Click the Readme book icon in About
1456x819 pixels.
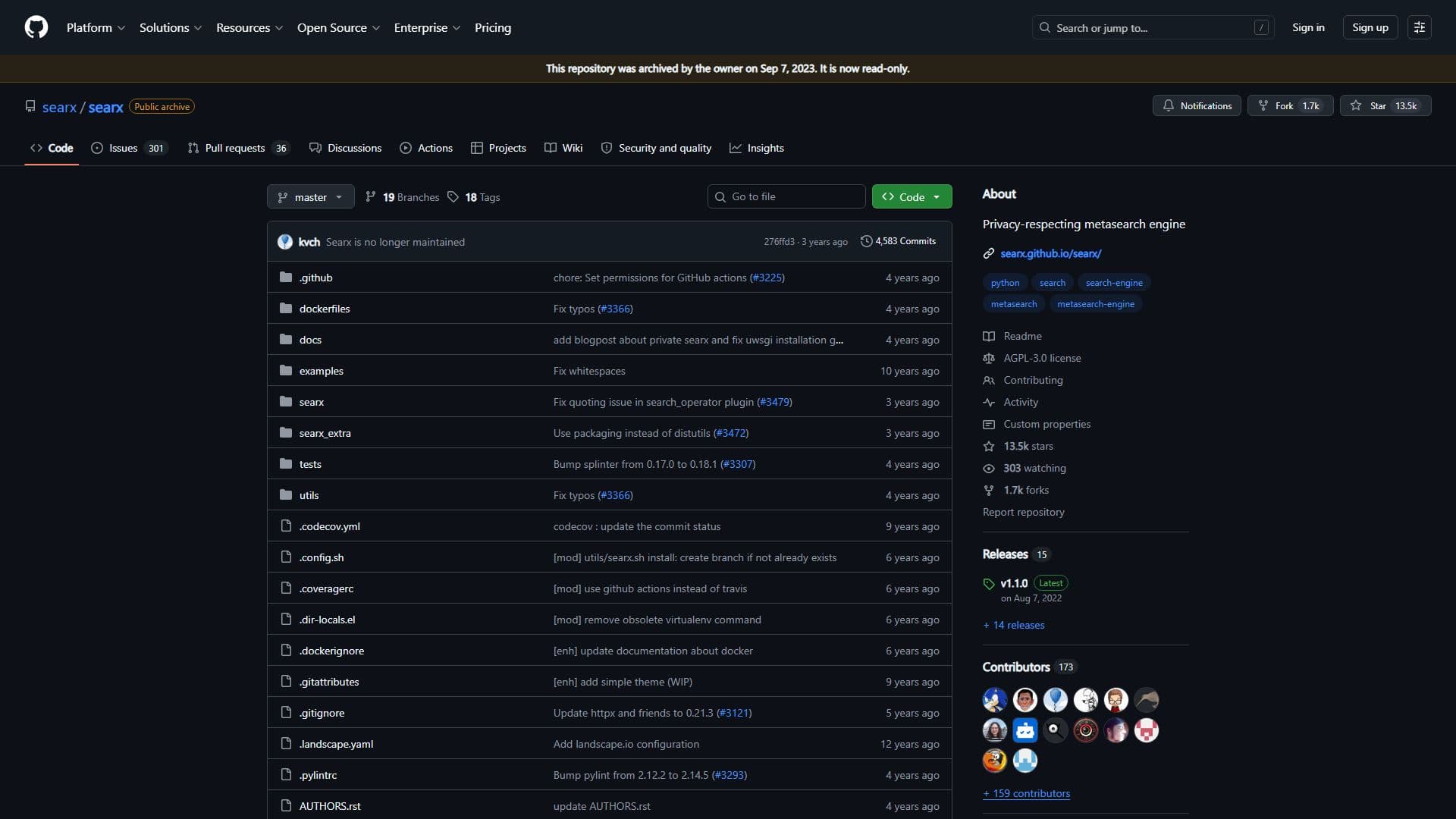pos(989,336)
